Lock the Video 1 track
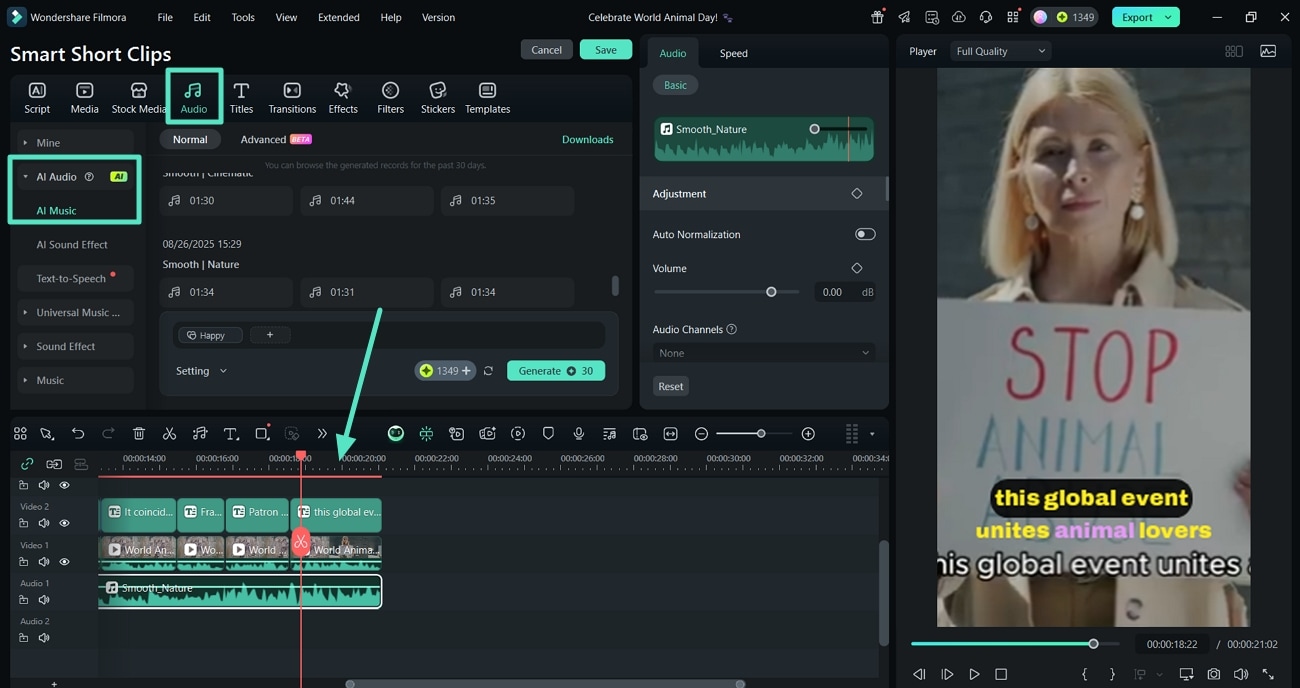The width and height of the screenshot is (1300, 688). coord(24,562)
